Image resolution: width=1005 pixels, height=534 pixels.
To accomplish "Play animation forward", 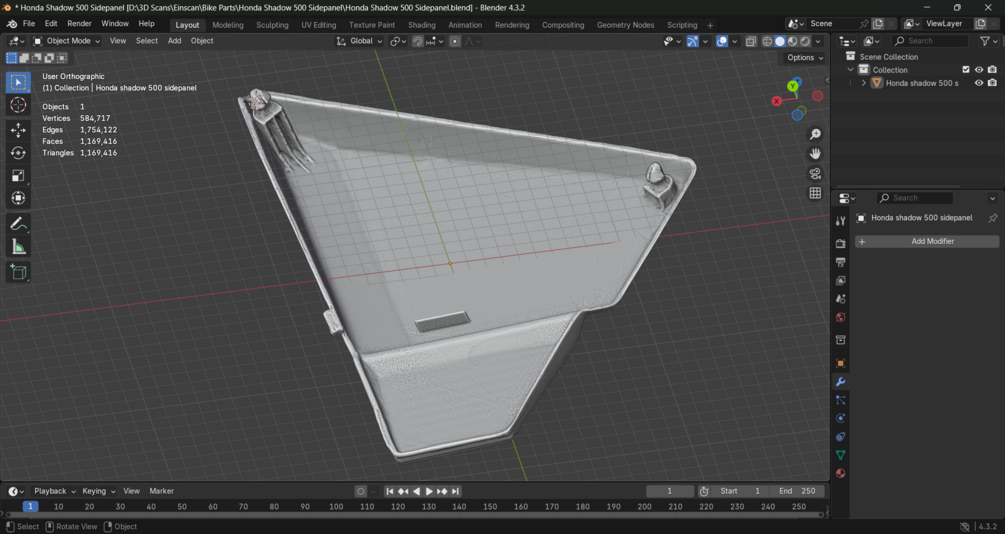I will click(x=429, y=492).
